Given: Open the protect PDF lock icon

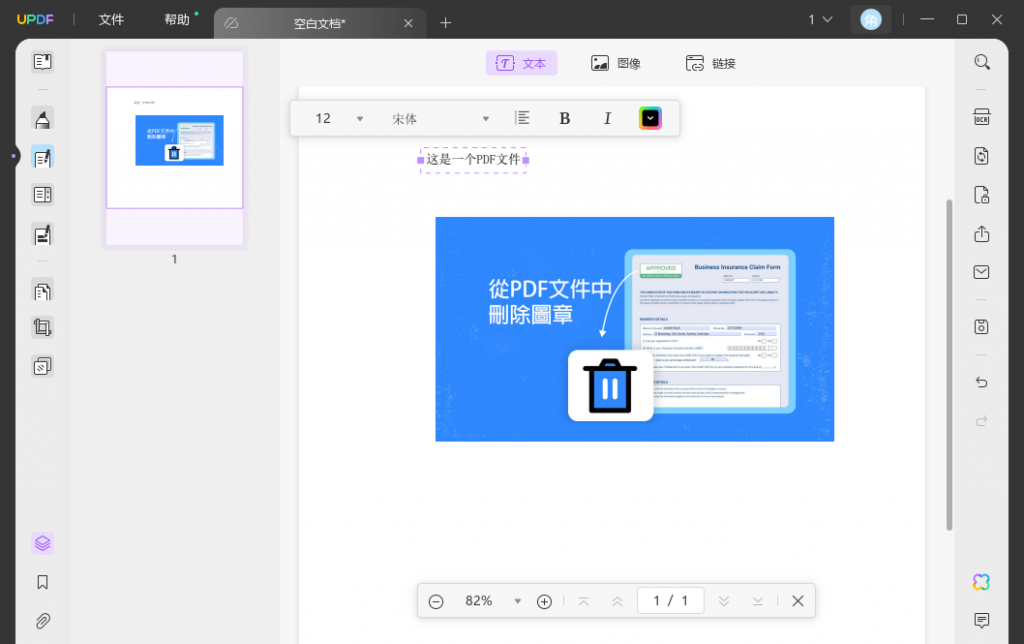Looking at the screenshot, I should pos(982,194).
